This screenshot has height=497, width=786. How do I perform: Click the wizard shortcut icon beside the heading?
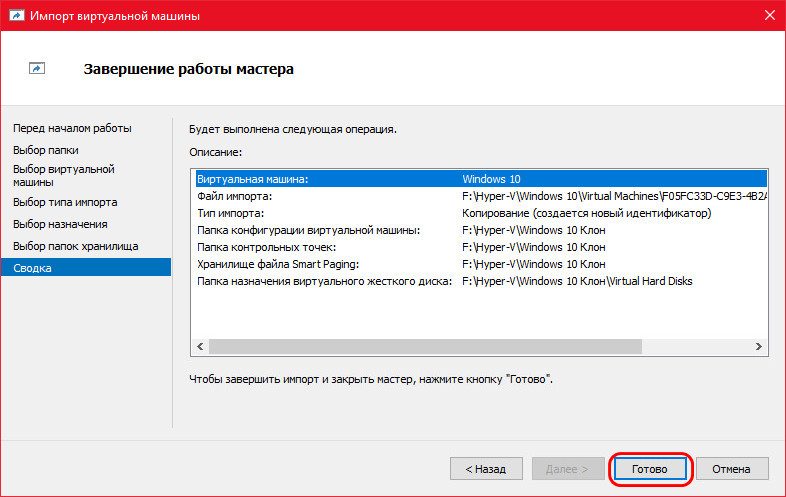click(37, 68)
